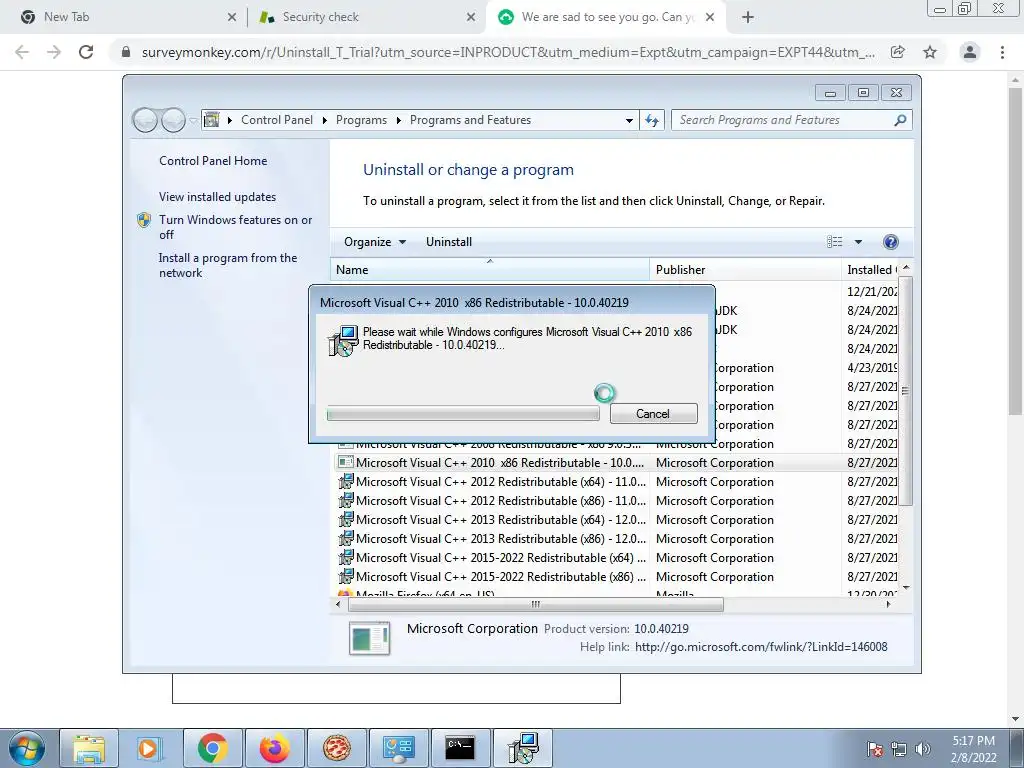Open the Chrome profile avatar
The height and width of the screenshot is (768, 1024).
click(x=970, y=52)
